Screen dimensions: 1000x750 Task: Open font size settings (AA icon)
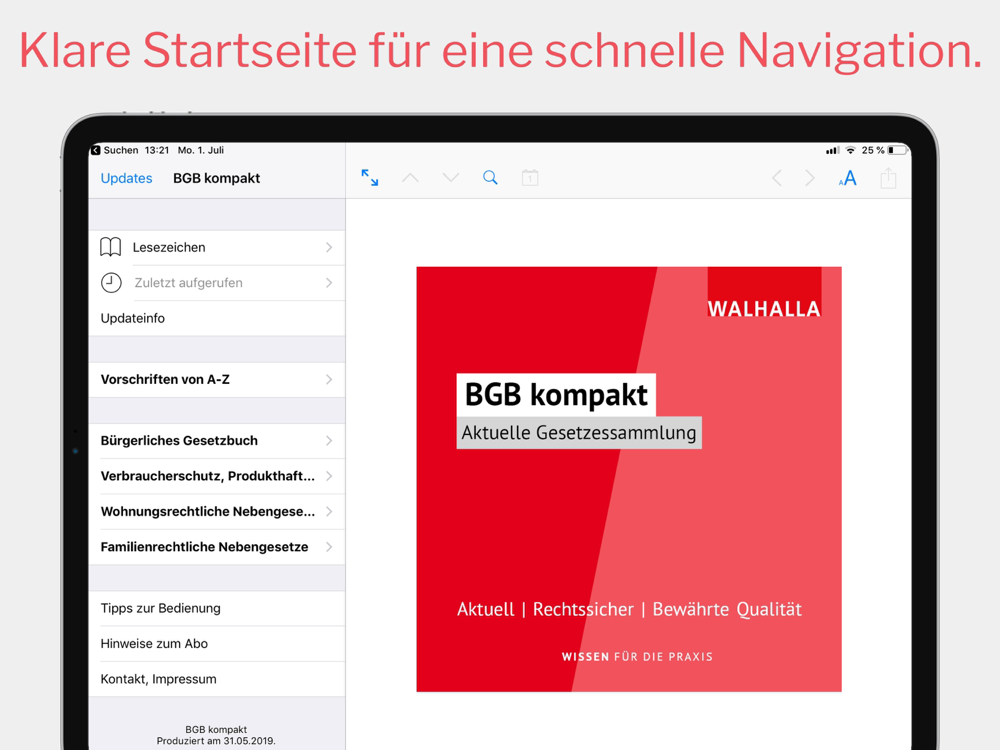pos(848,178)
